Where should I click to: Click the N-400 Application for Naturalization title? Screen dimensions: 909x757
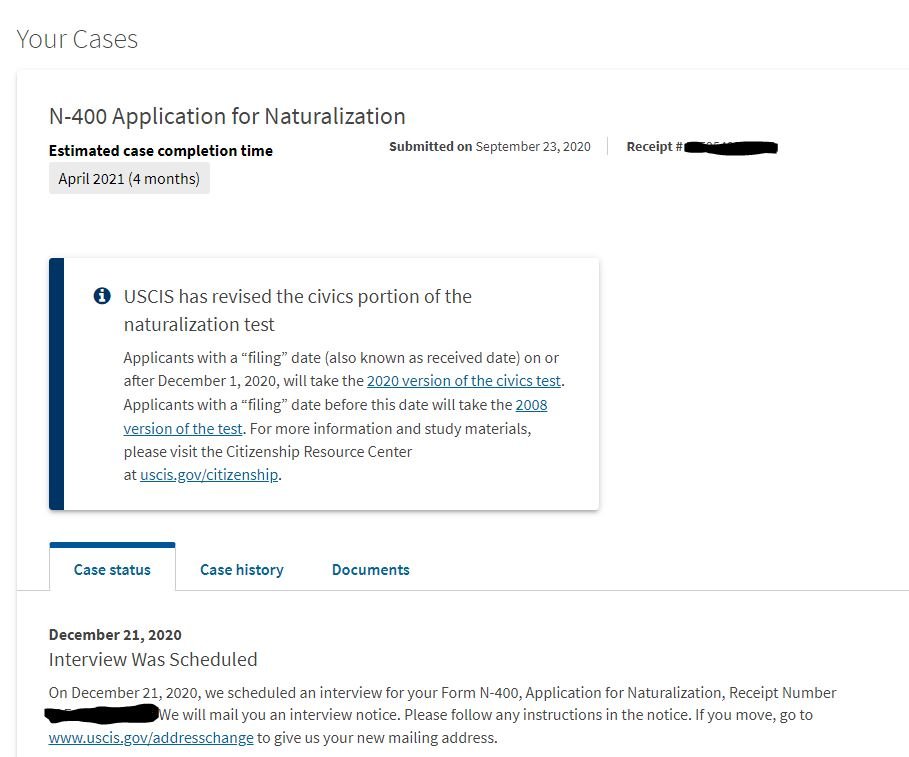point(227,116)
